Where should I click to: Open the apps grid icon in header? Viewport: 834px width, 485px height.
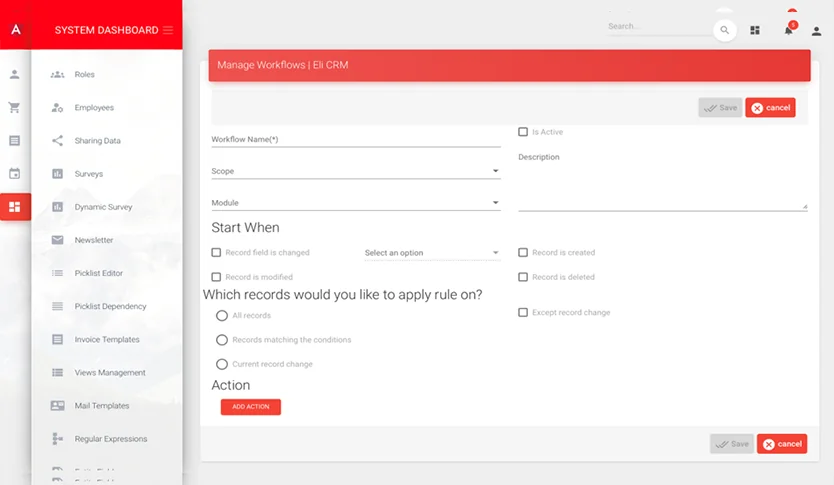[755, 30]
